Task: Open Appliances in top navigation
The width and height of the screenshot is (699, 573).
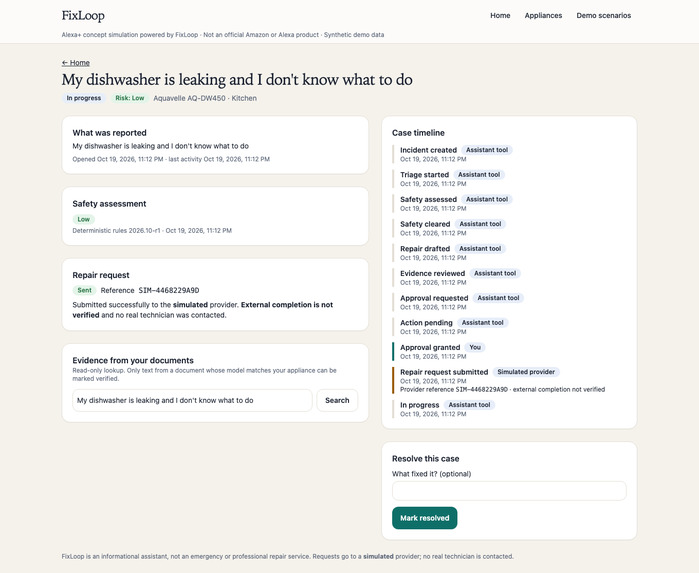Action: [543, 16]
